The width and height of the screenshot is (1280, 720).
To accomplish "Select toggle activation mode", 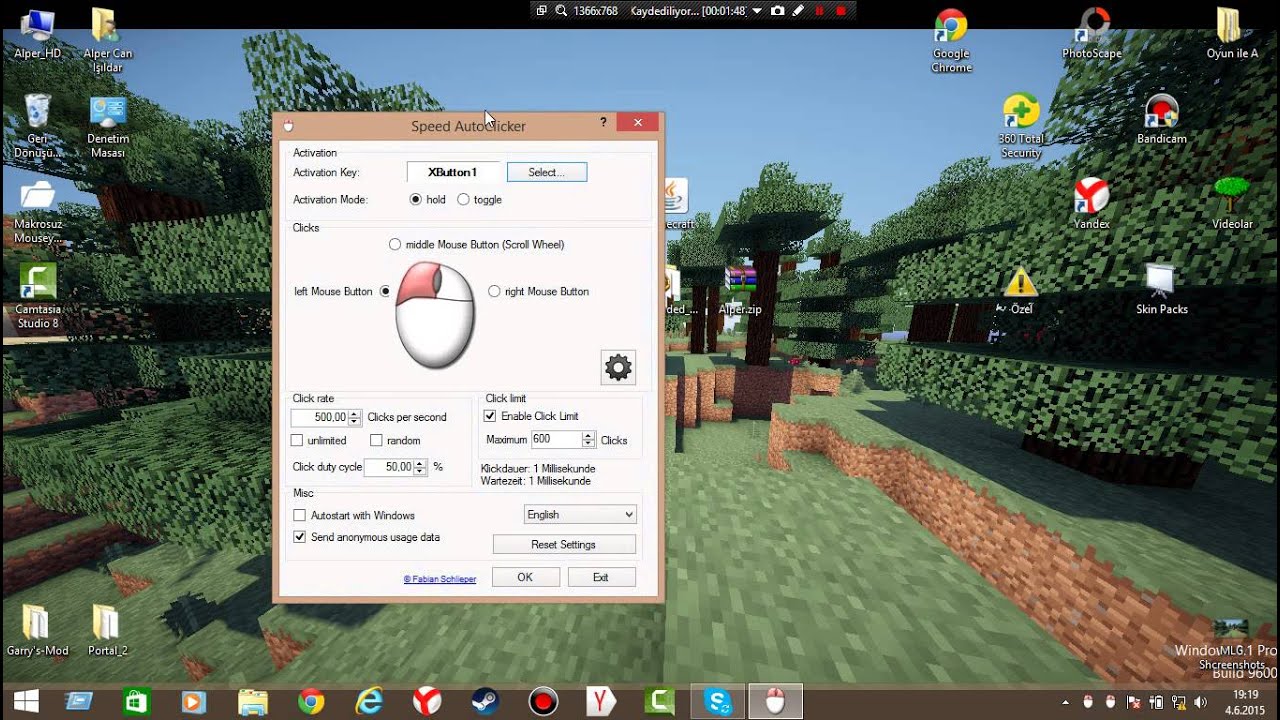I will click(463, 200).
